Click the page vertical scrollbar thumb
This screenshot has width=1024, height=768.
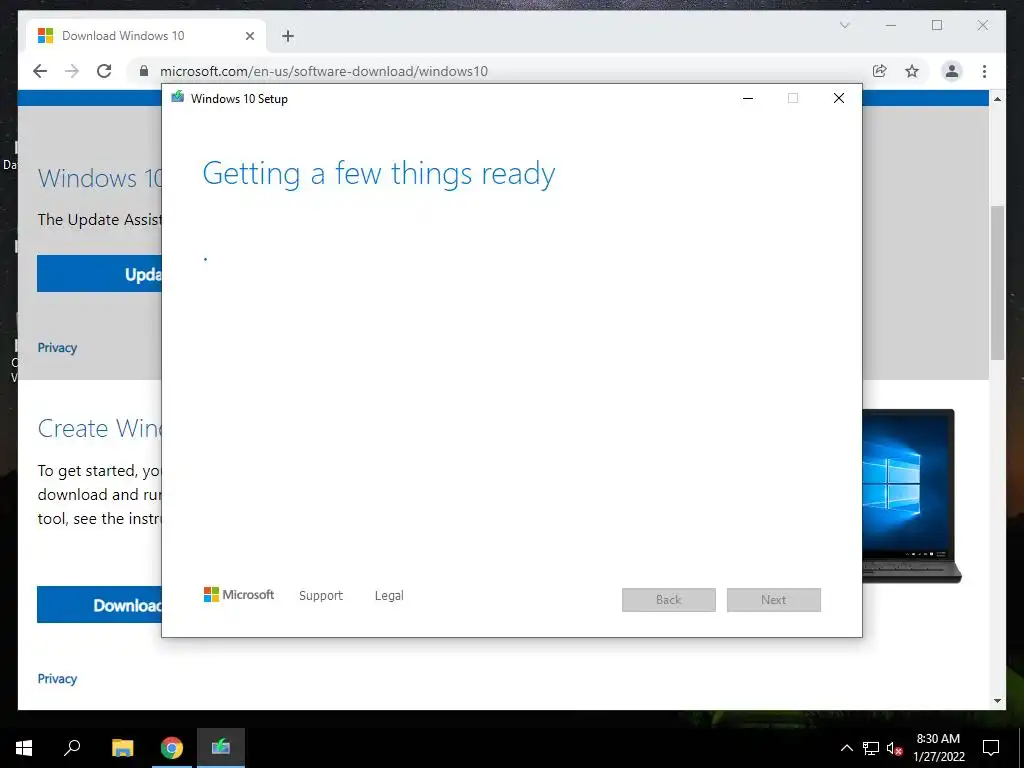tap(997, 282)
